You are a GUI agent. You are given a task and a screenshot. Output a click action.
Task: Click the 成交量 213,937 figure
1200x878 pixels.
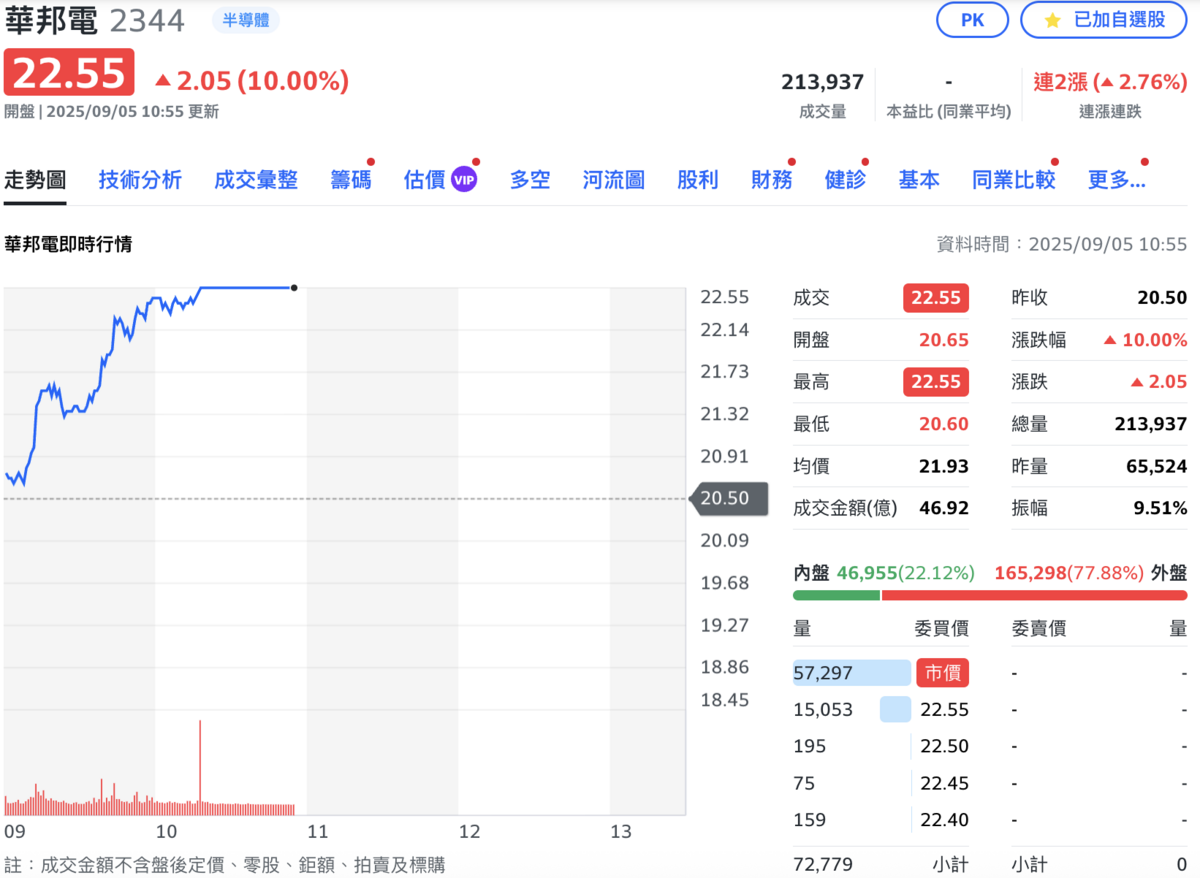click(822, 82)
